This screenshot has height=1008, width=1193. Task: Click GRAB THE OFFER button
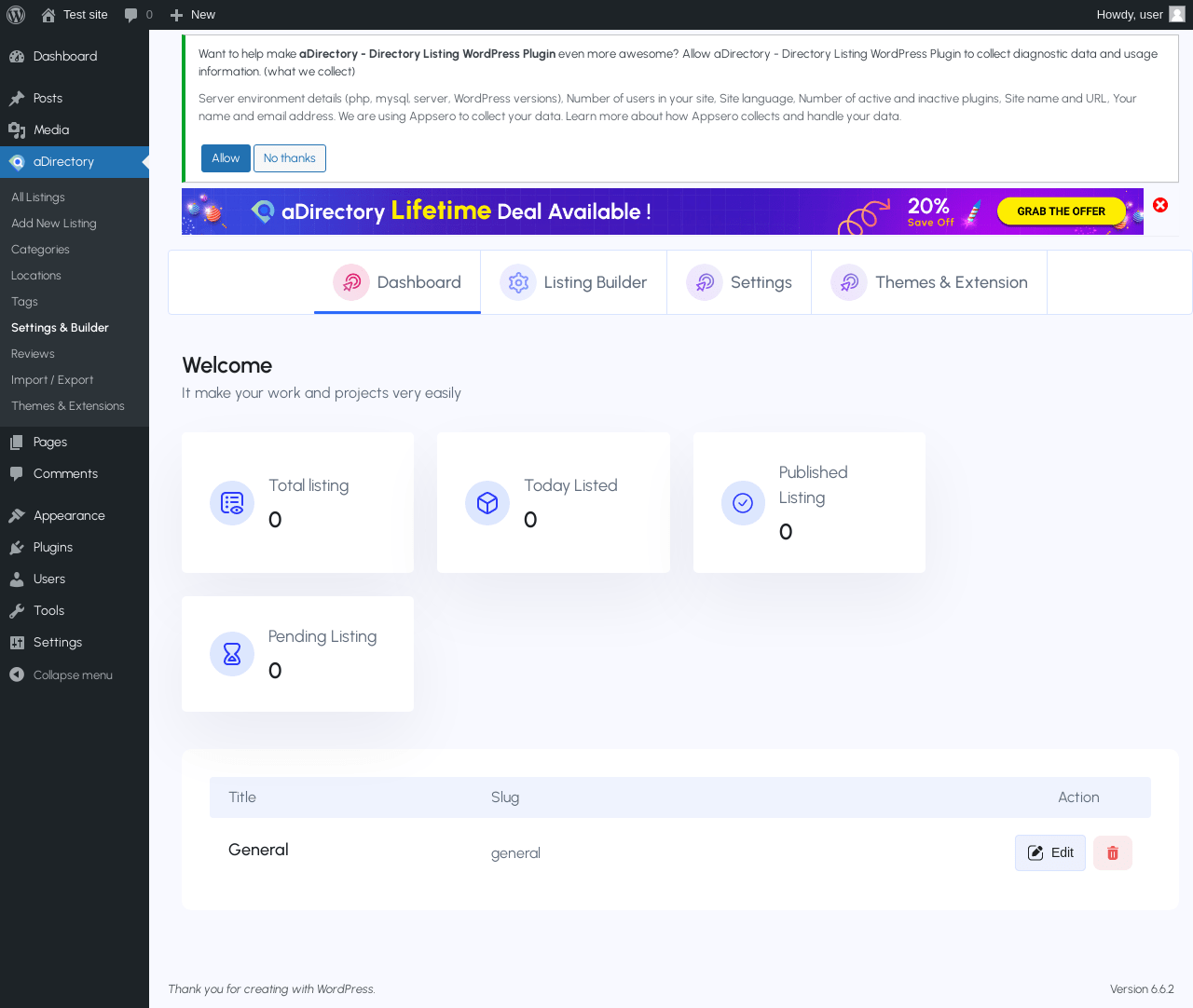point(1061,211)
